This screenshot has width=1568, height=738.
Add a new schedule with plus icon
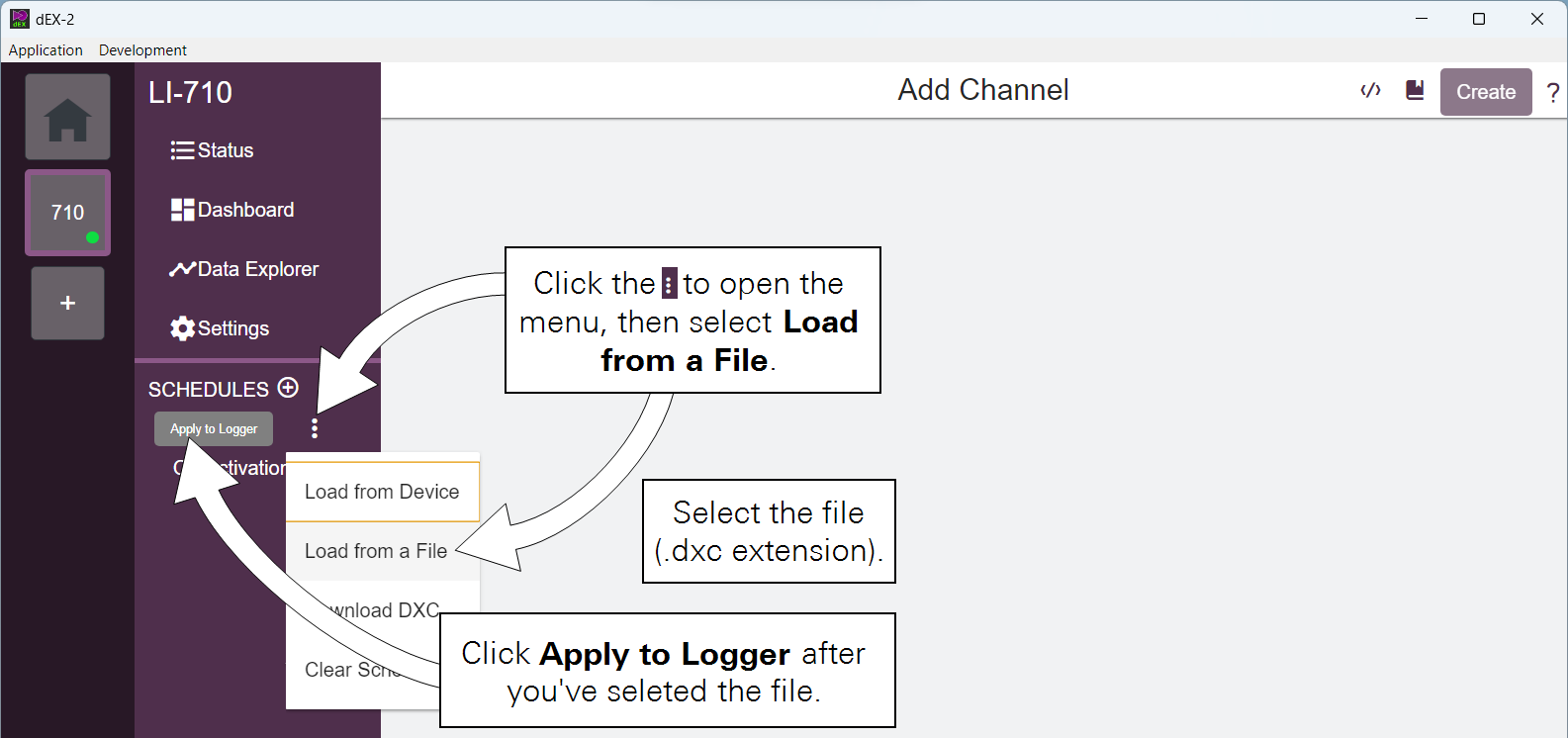click(x=288, y=388)
